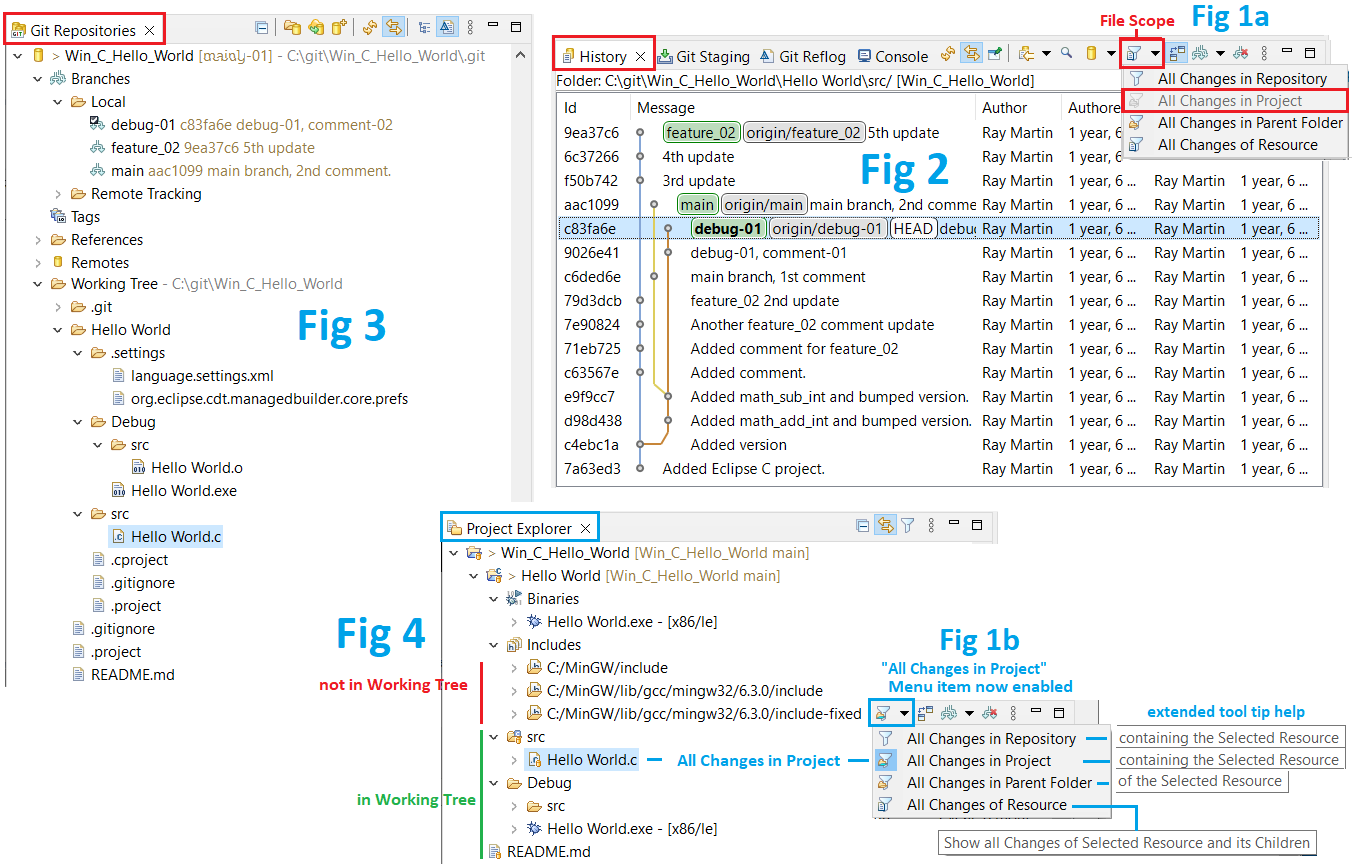Click the File Scope filter icon in History
The height and width of the screenshot is (866, 1352).
pos(1133,53)
